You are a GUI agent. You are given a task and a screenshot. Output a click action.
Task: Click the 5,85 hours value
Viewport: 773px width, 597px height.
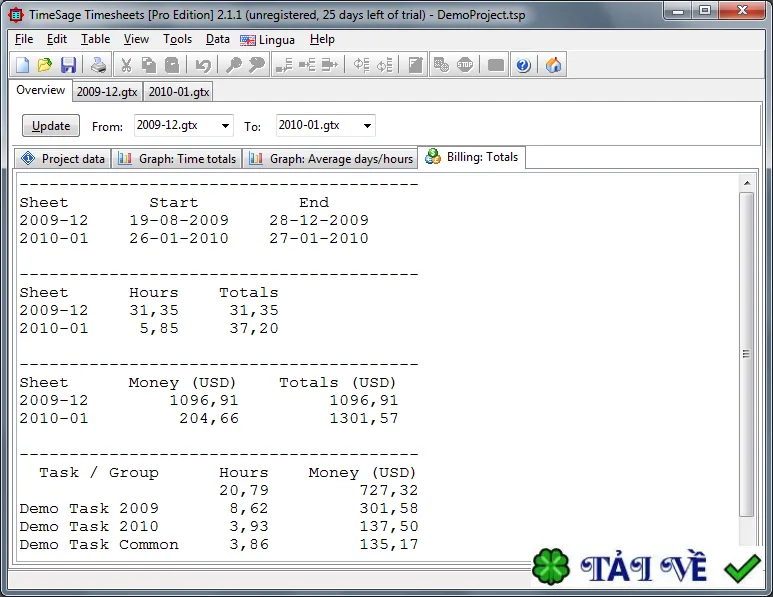[159, 328]
